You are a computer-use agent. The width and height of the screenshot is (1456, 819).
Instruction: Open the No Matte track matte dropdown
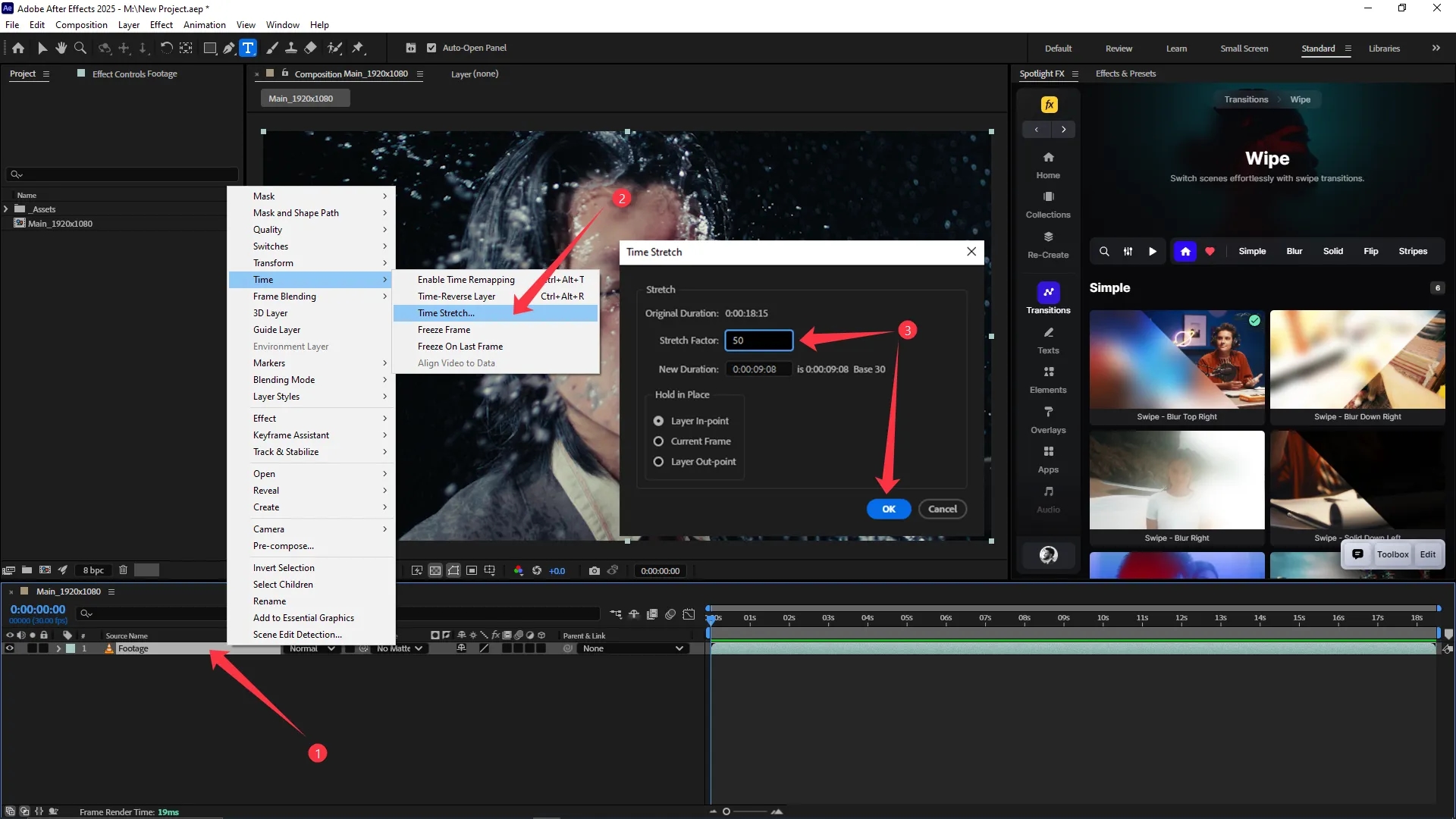[399, 648]
